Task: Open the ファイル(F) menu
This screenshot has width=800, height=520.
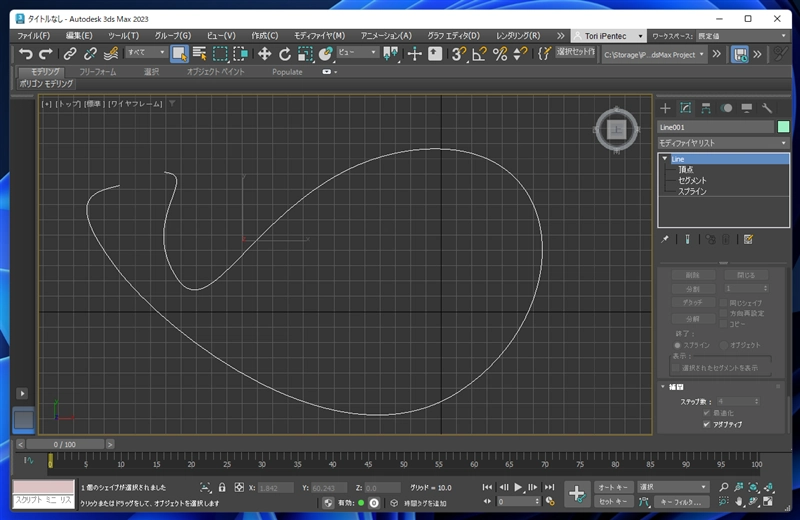Action: click(34, 36)
